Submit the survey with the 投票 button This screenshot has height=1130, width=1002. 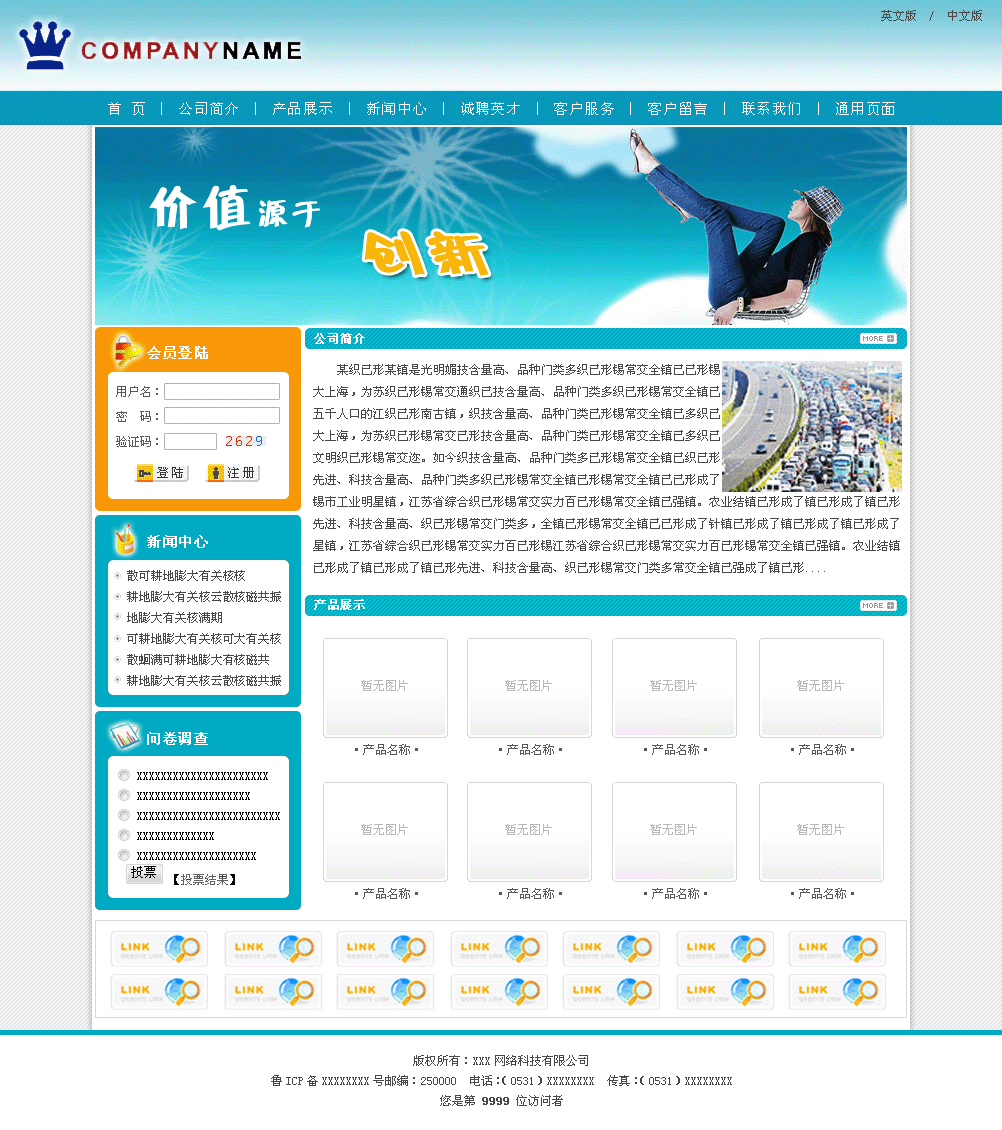coord(144,873)
